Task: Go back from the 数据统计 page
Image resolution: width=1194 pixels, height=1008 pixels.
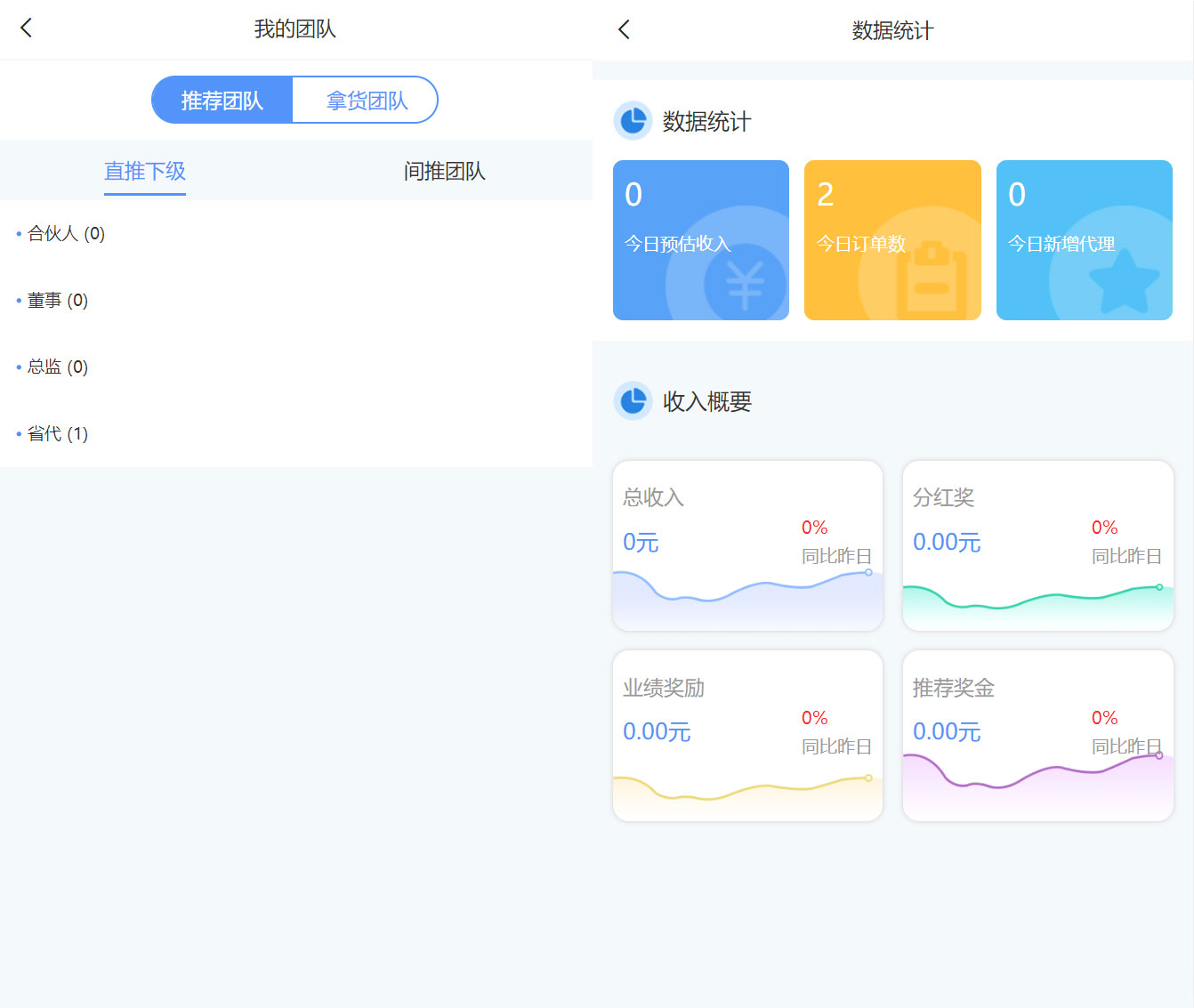Action: pyautogui.click(x=624, y=30)
